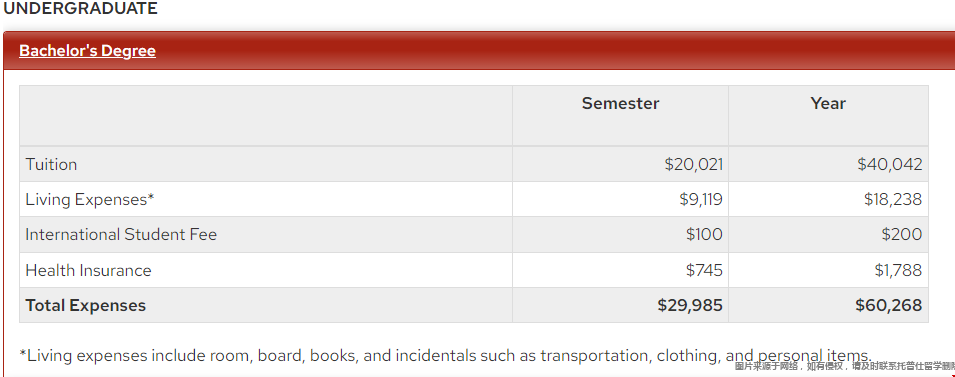Open the Bachelor's Degree link
The width and height of the screenshot is (955, 377).
(x=87, y=51)
